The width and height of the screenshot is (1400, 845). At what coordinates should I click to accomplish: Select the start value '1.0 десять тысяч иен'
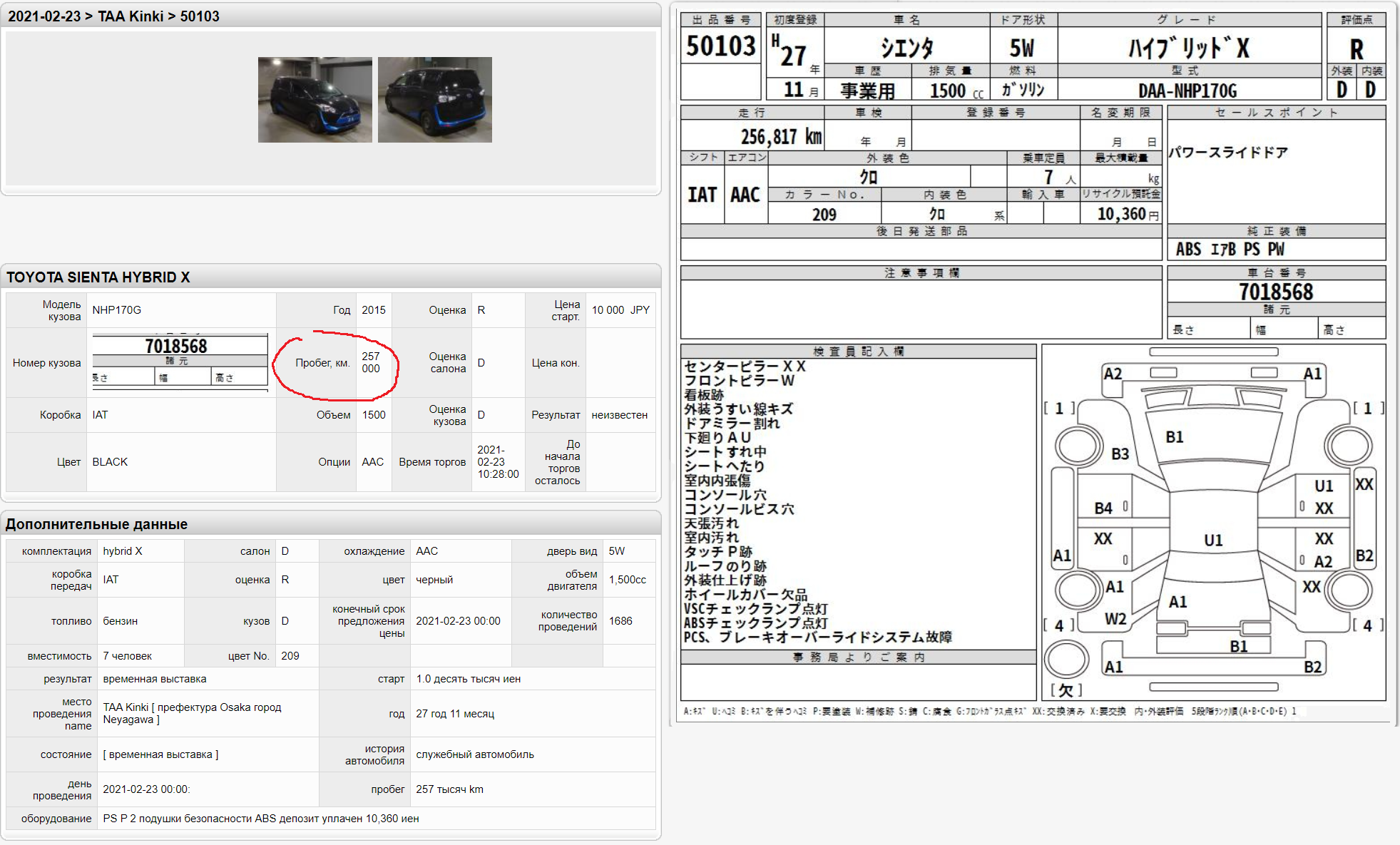469,679
